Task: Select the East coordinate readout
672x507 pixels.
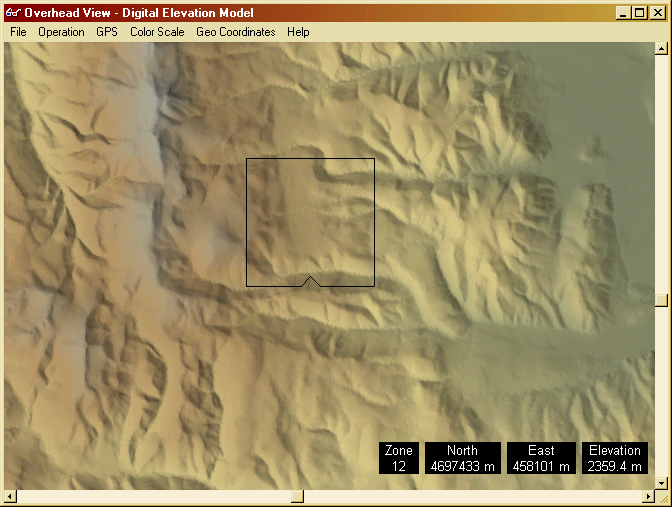Action: tap(541, 458)
